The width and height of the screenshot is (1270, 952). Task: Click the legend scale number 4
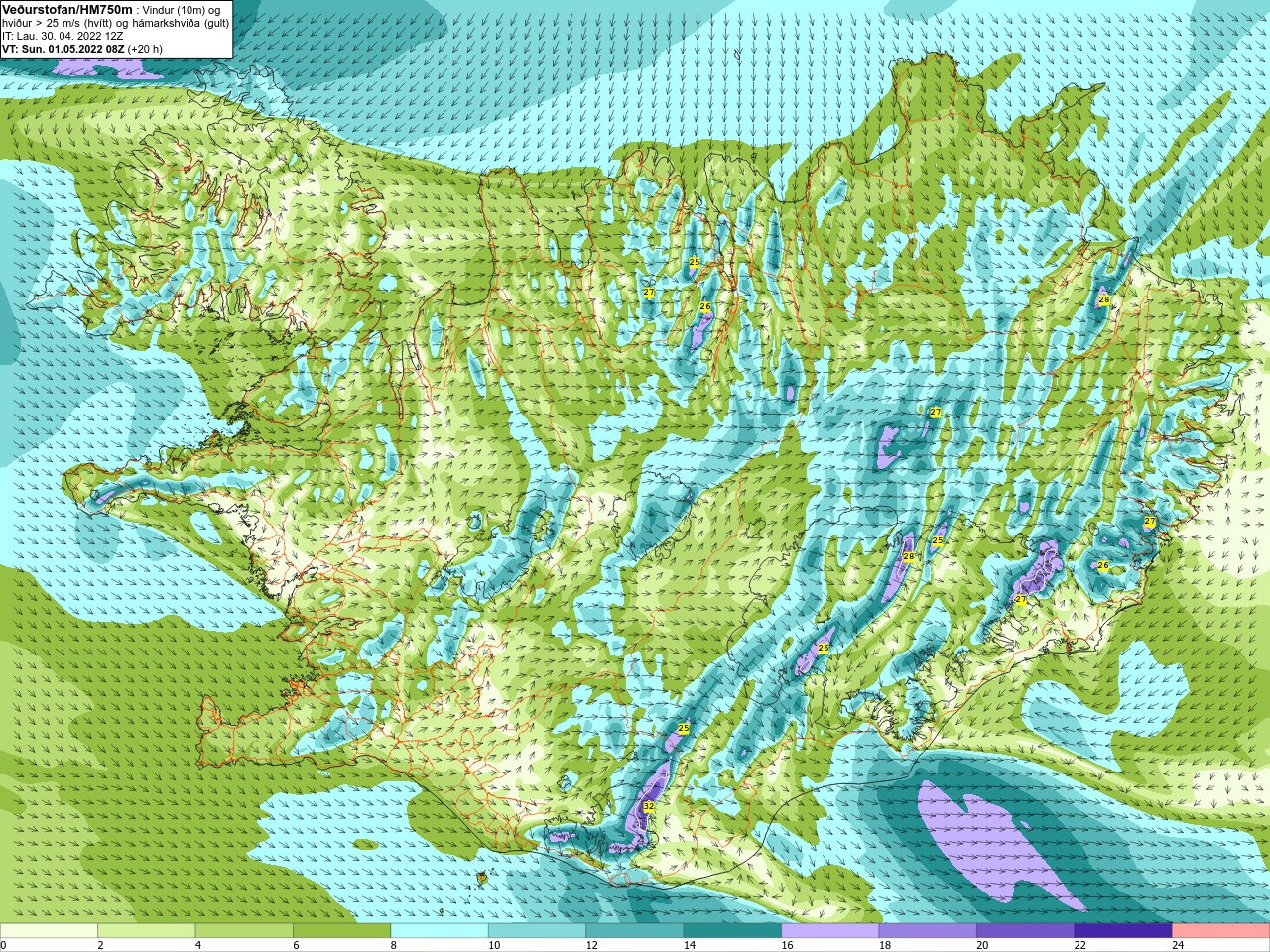(198, 945)
